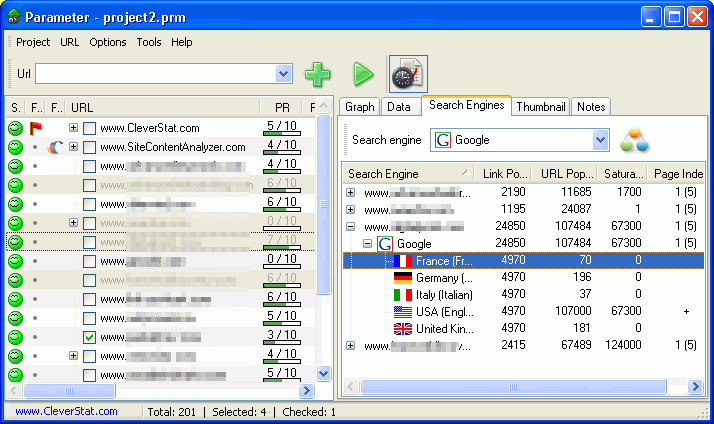Screen dimensions: 714x424
Task: Open the Options menu
Action: click(x=107, y=42)
